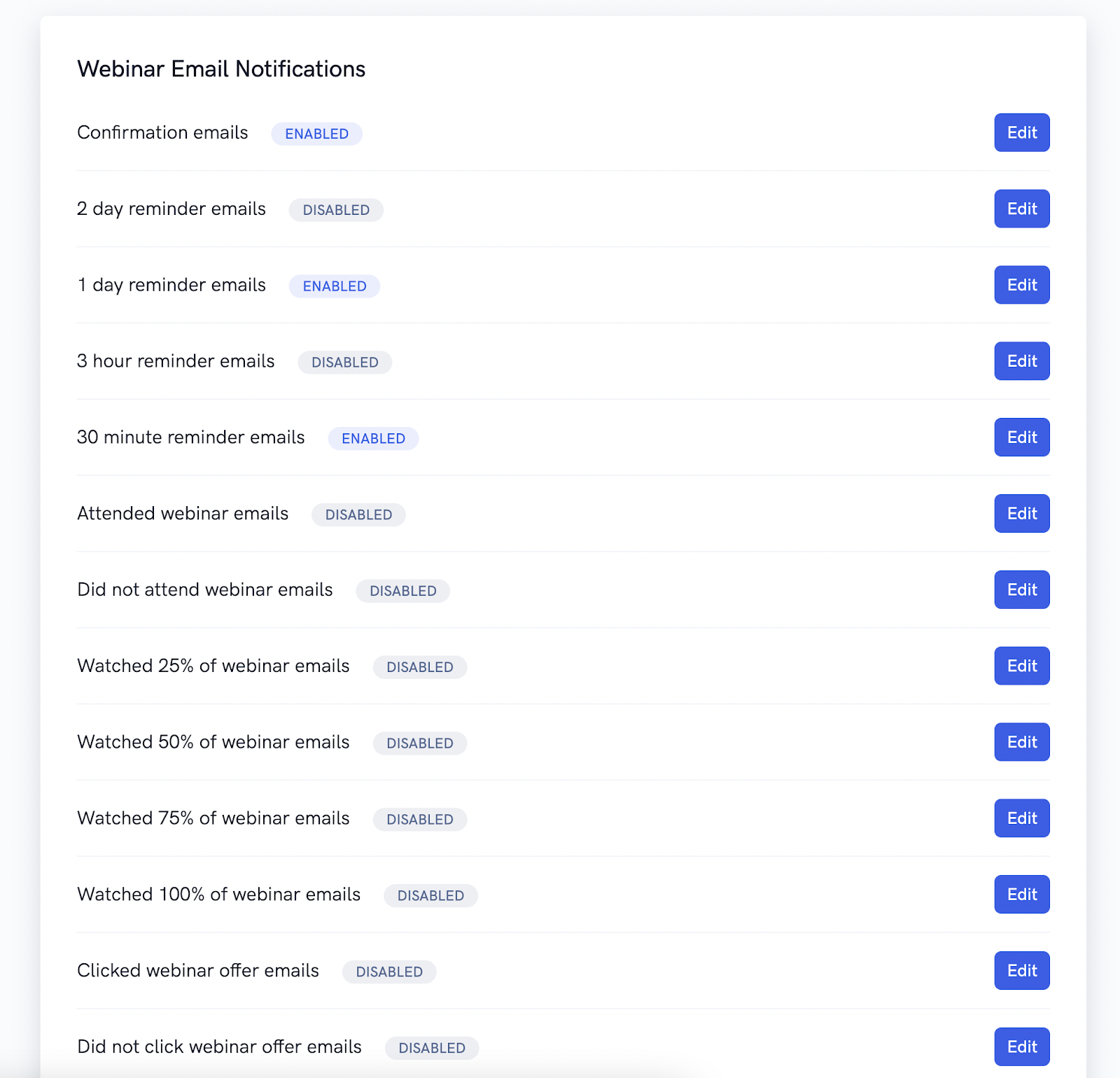Select the 2 day reminder emails label
Viewport: 1120px width, 1078px height.
click(171, 209)
